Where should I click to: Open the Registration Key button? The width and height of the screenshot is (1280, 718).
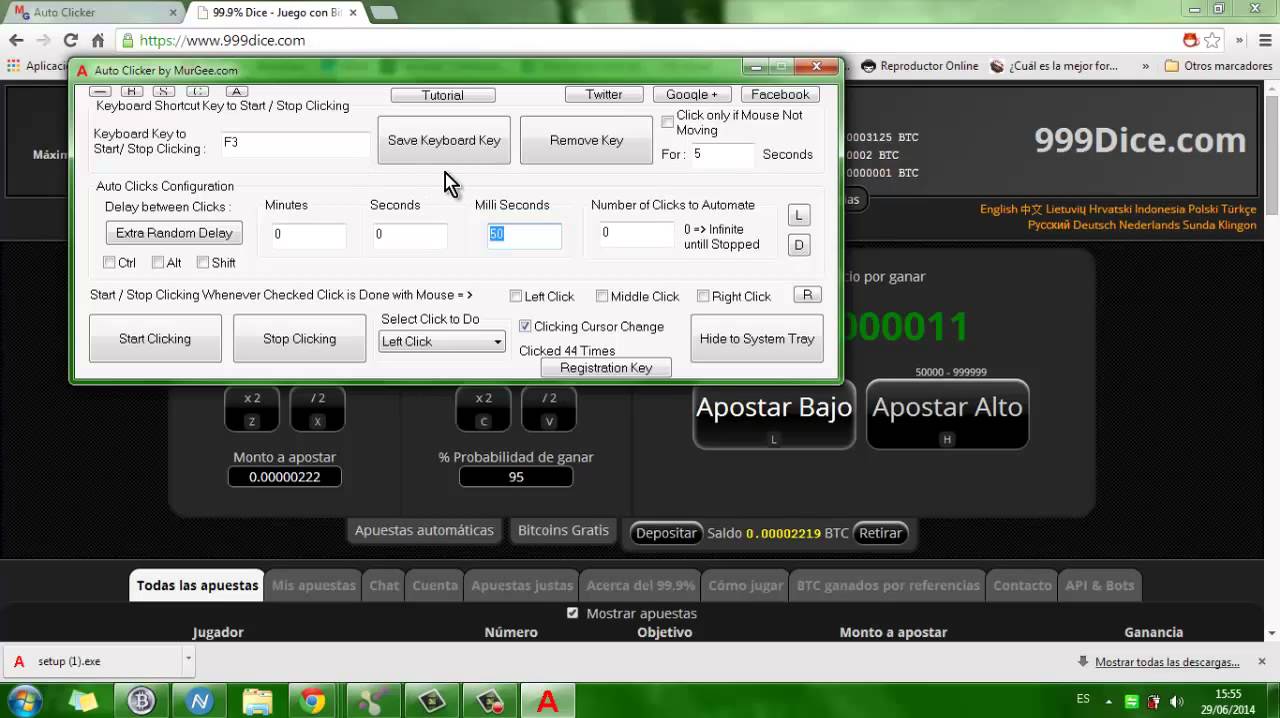606,368
